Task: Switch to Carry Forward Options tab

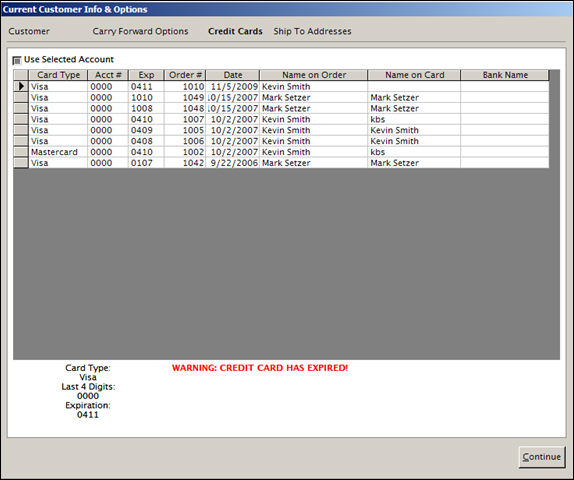Action: pos(140,31)
